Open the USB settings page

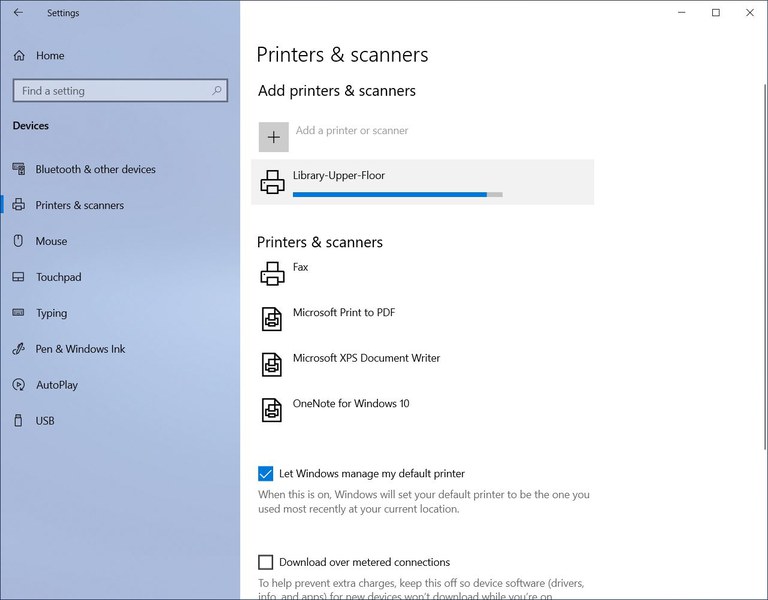click(x=45, y=421)
